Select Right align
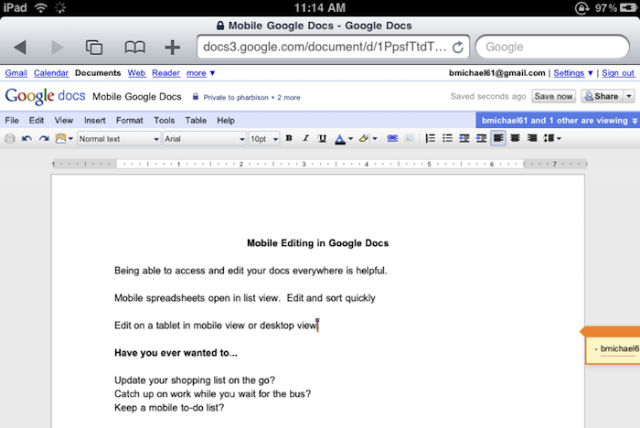 click(532, 139)
